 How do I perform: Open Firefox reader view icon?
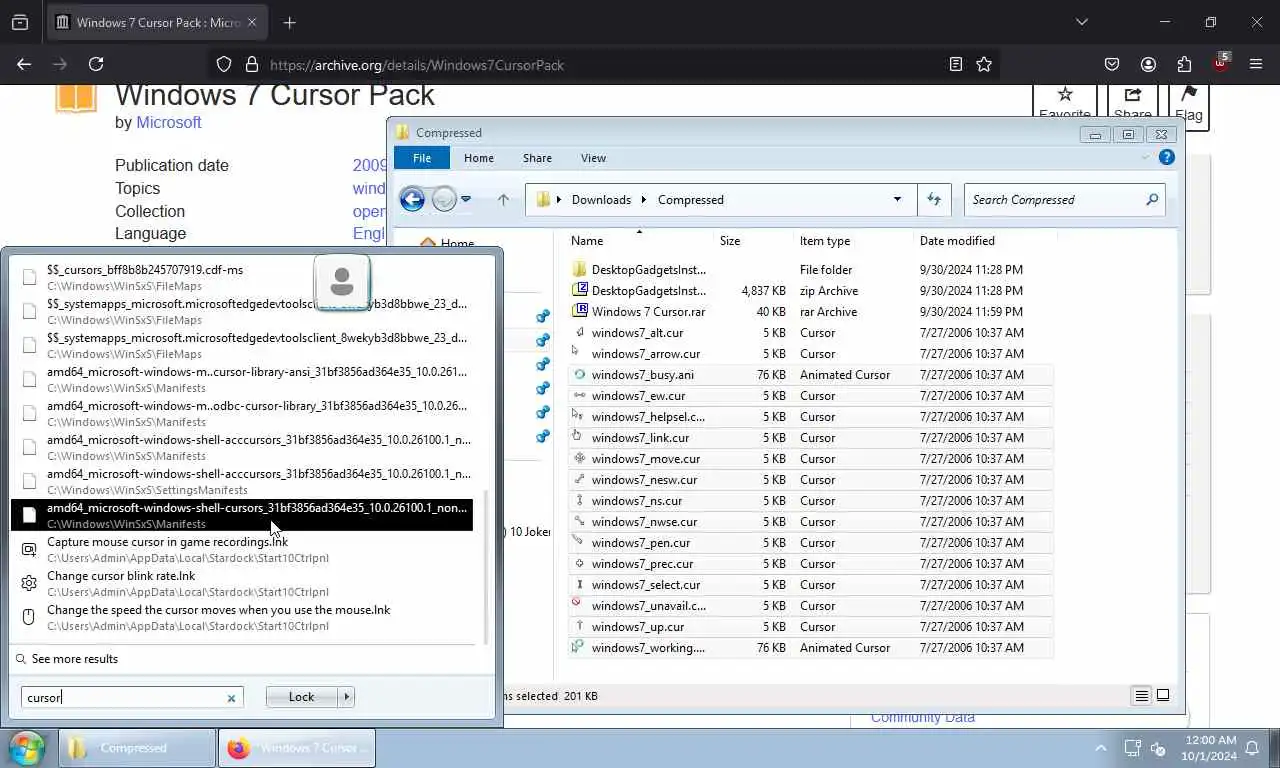pyautogui.click(x=956, y=64)
